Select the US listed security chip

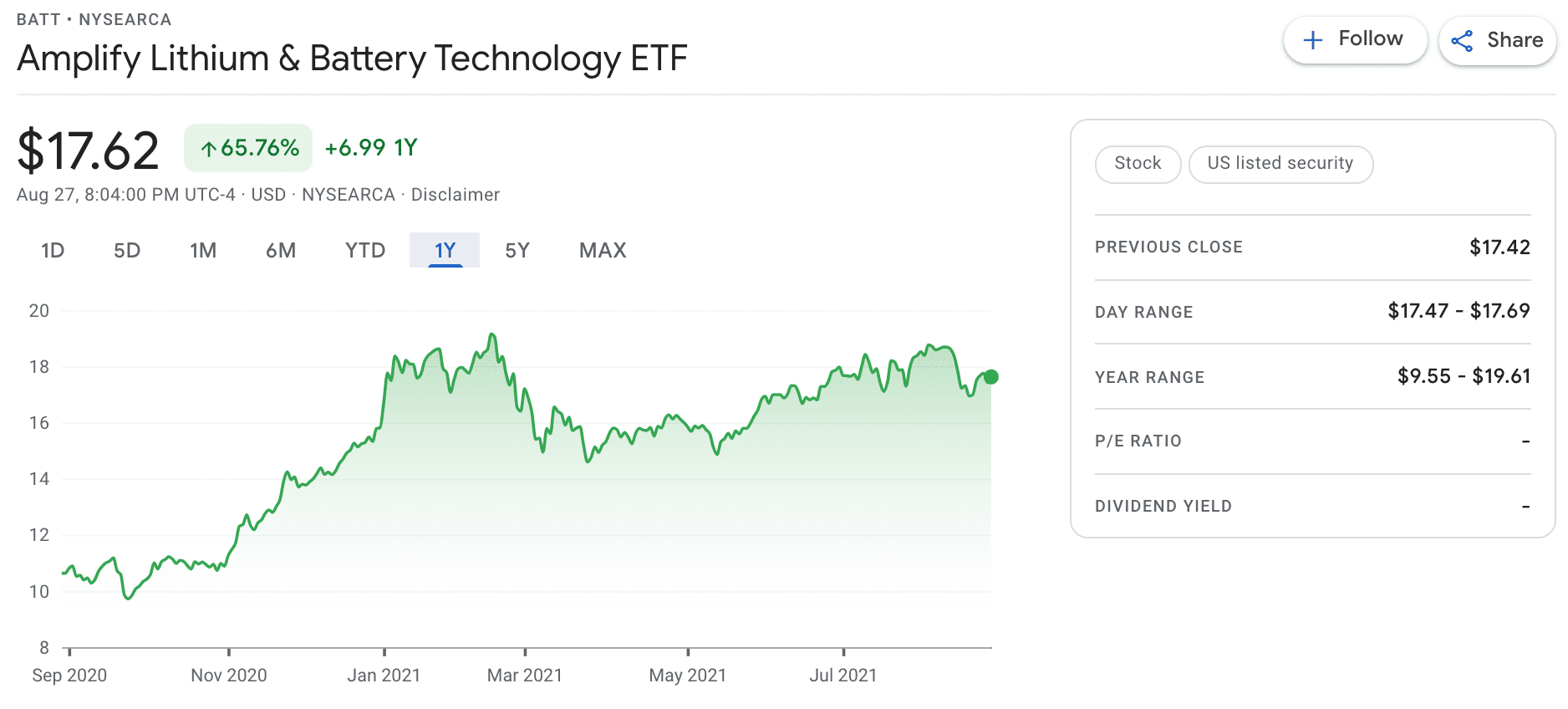pyautogui.click(x=1280, y=164)
